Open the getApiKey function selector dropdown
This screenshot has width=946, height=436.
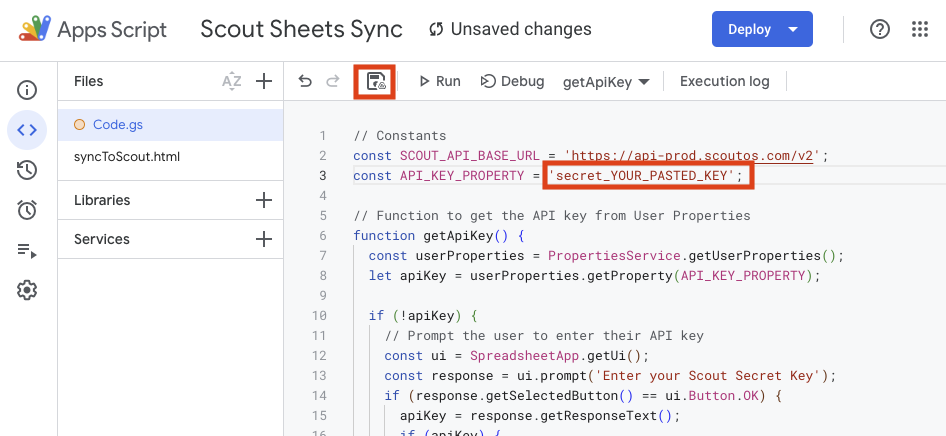tap(607, 82)
